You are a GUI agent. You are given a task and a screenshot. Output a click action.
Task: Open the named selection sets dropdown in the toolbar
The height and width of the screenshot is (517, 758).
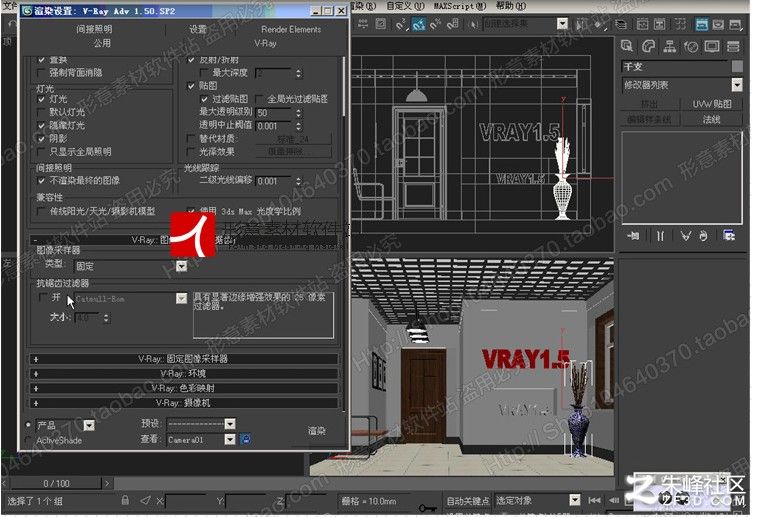(x=562, y=24)
